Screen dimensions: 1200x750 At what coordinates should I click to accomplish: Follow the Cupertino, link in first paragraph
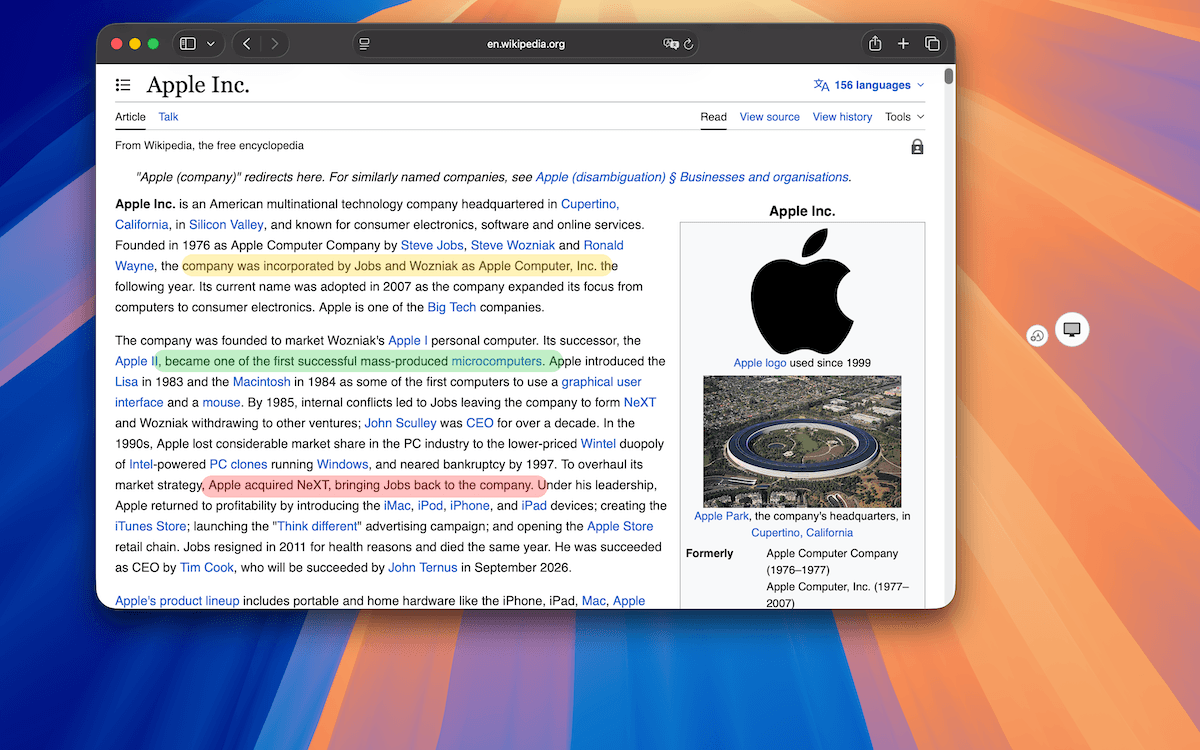click(590, 204)
